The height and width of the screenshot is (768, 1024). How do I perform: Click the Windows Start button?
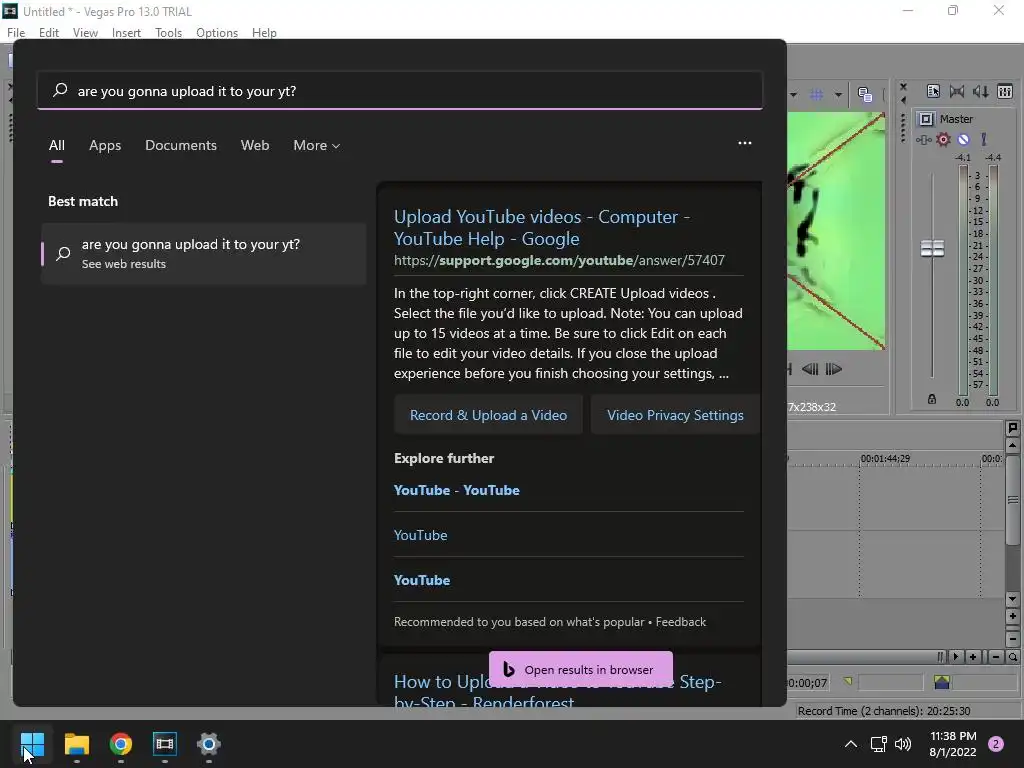coord(32,744)
